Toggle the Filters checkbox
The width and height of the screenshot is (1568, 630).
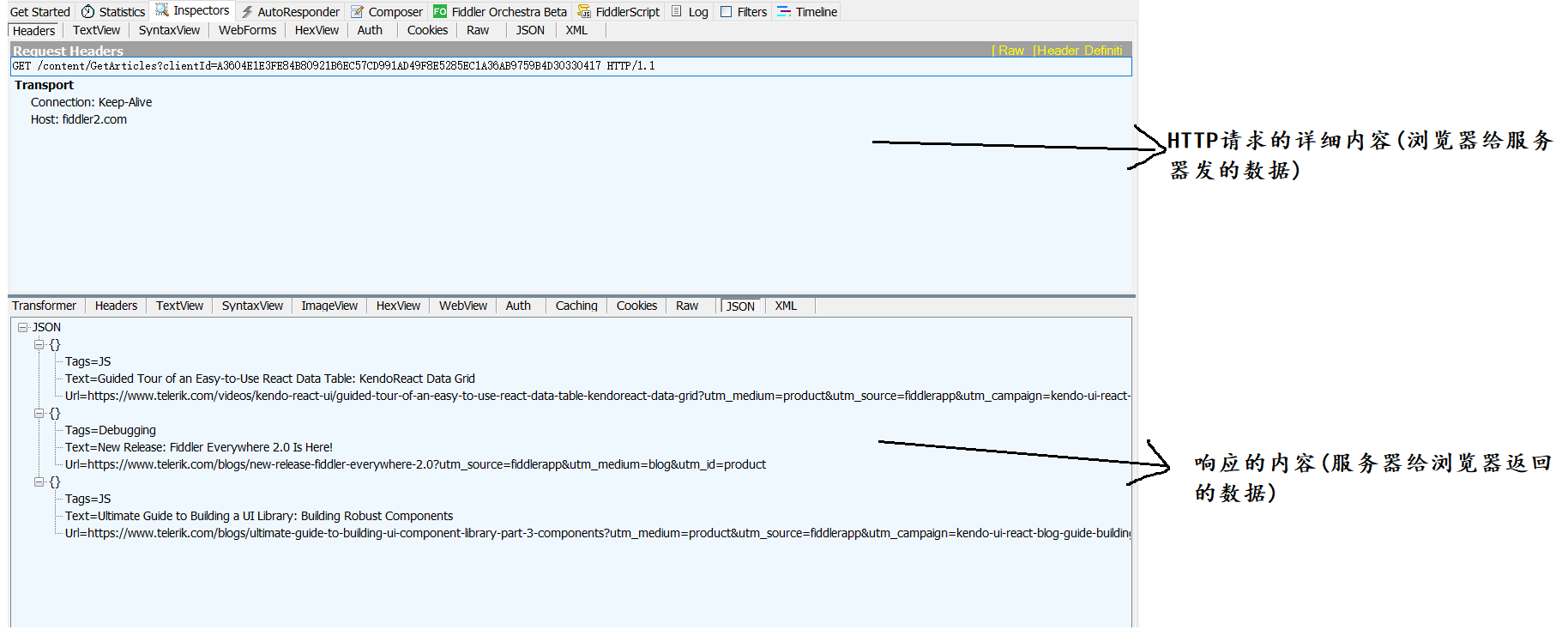coord(726,11)
